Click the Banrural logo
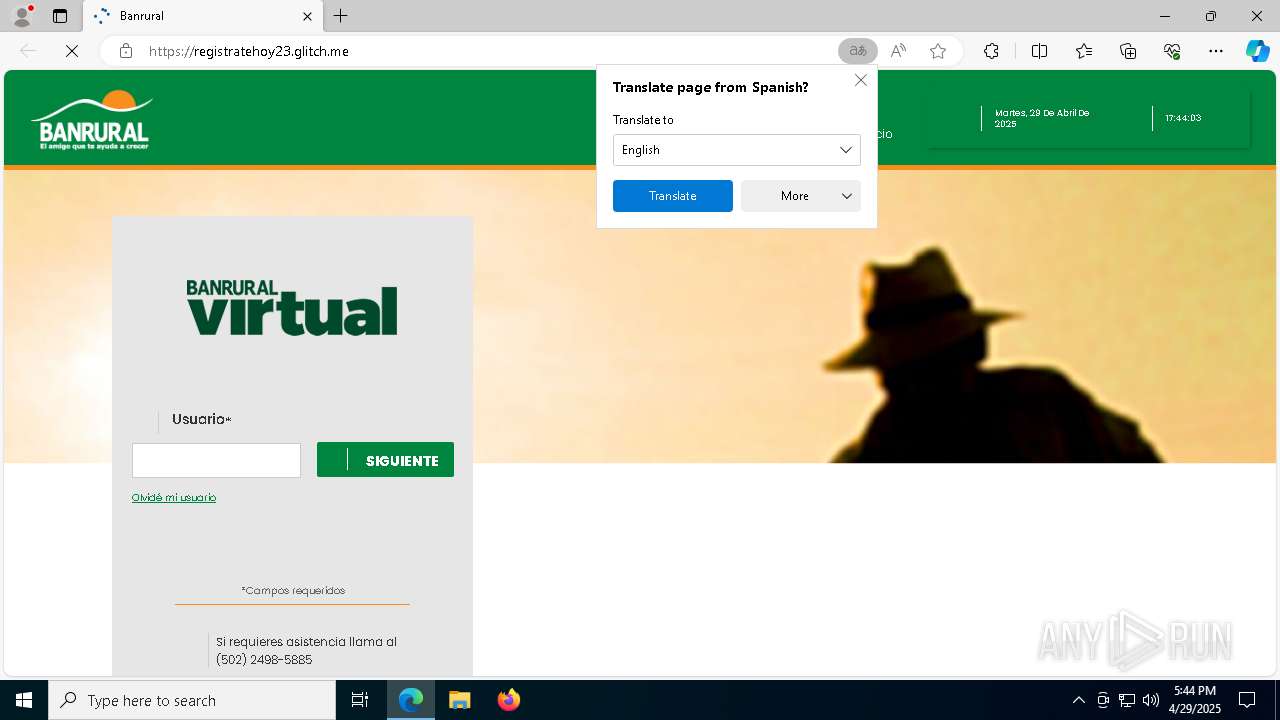Image resolution: width=1280 pixels, height=720 pixels. point(92,120)
